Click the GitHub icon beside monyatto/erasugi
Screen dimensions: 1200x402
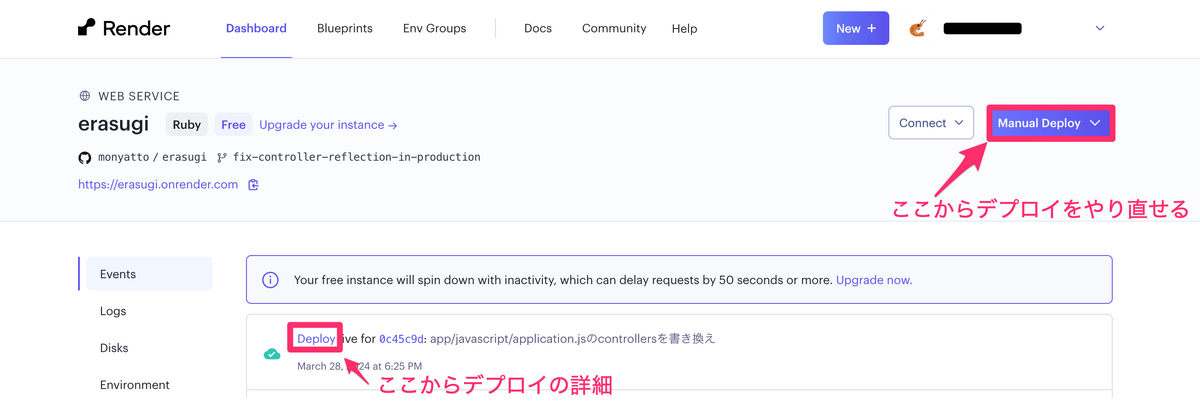pyautogui.click(x=85, y=157)
